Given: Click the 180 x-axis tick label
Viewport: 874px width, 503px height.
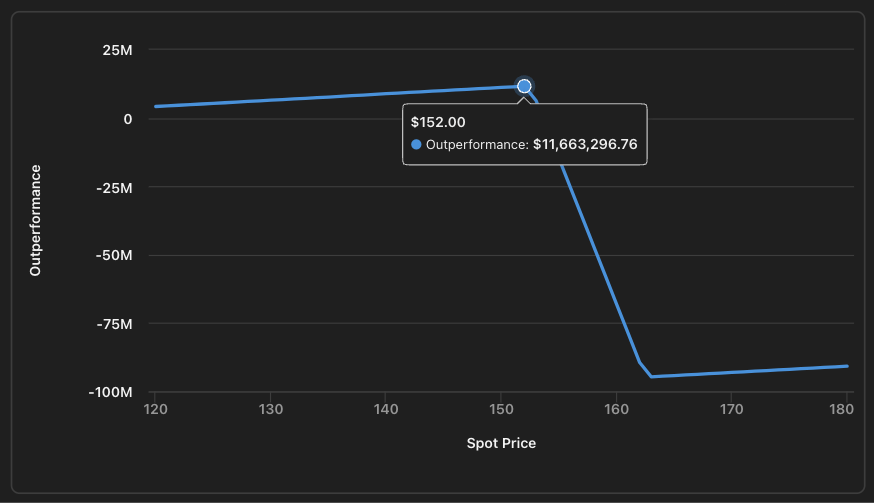Looking at the screenshot, I should 847,409.
